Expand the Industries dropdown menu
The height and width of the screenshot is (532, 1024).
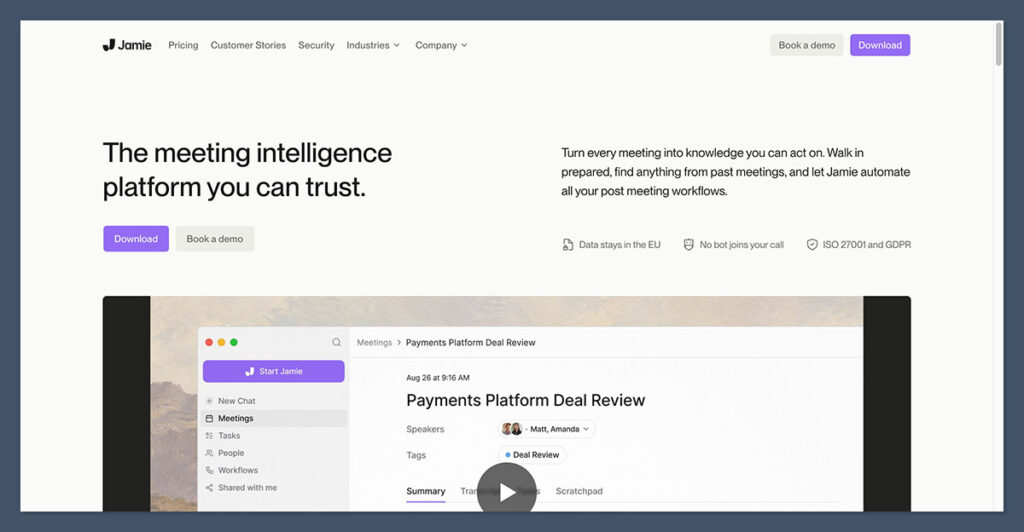(373, 45)
